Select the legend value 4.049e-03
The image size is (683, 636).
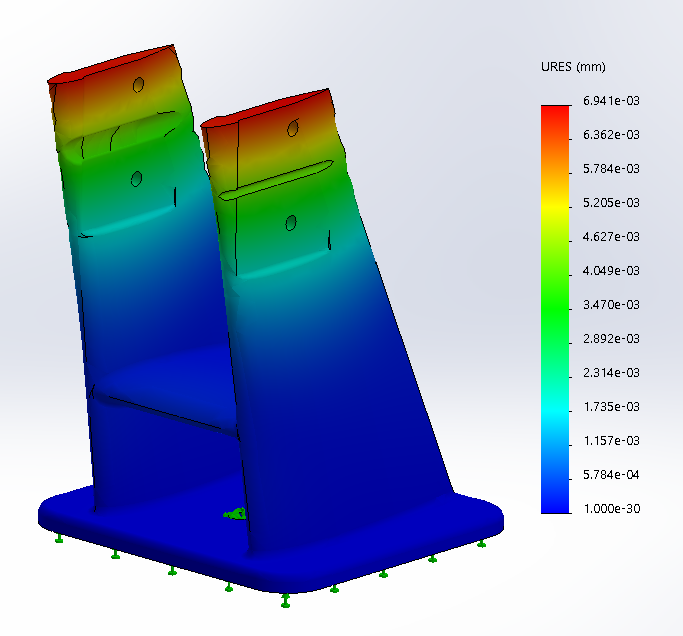tap(611, 271)
